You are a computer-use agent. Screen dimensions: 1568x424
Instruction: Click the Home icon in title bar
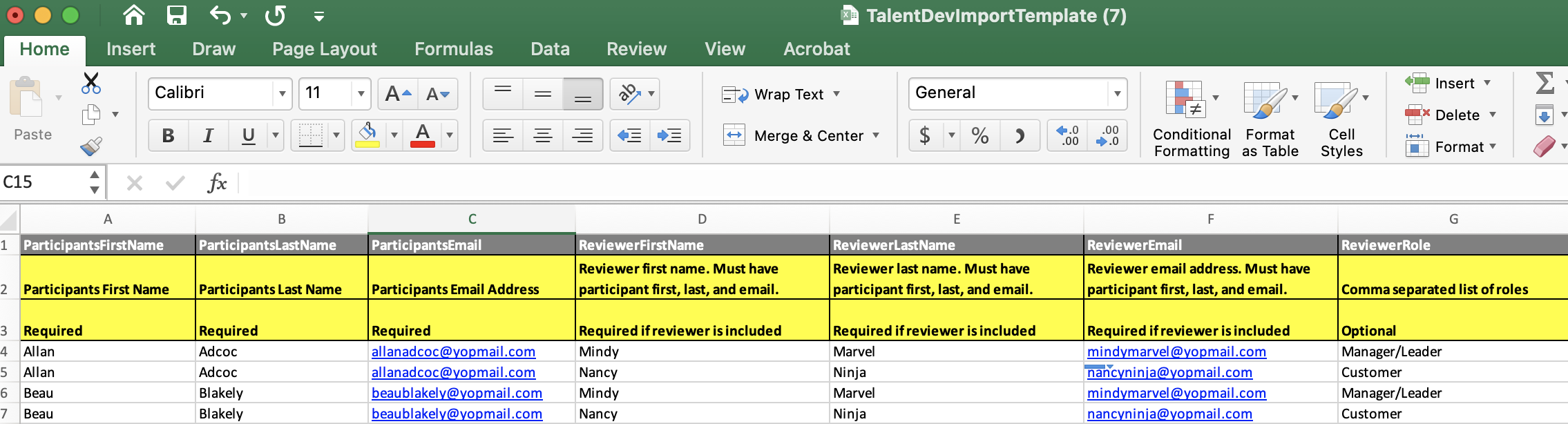(134, 15)
